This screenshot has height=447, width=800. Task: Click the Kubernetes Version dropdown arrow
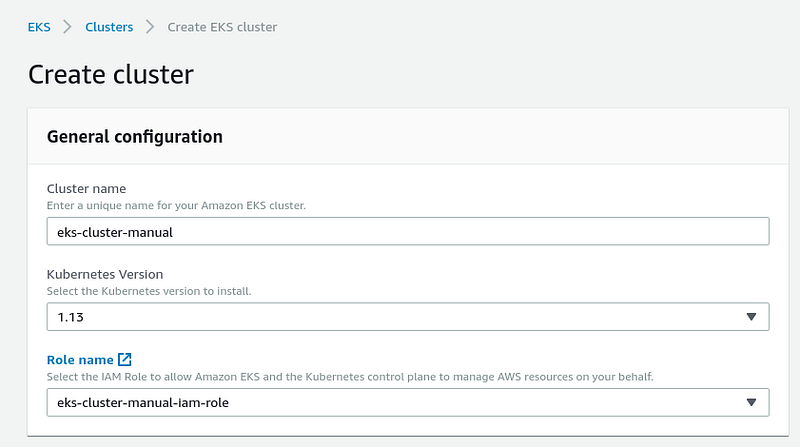[751, 317]
